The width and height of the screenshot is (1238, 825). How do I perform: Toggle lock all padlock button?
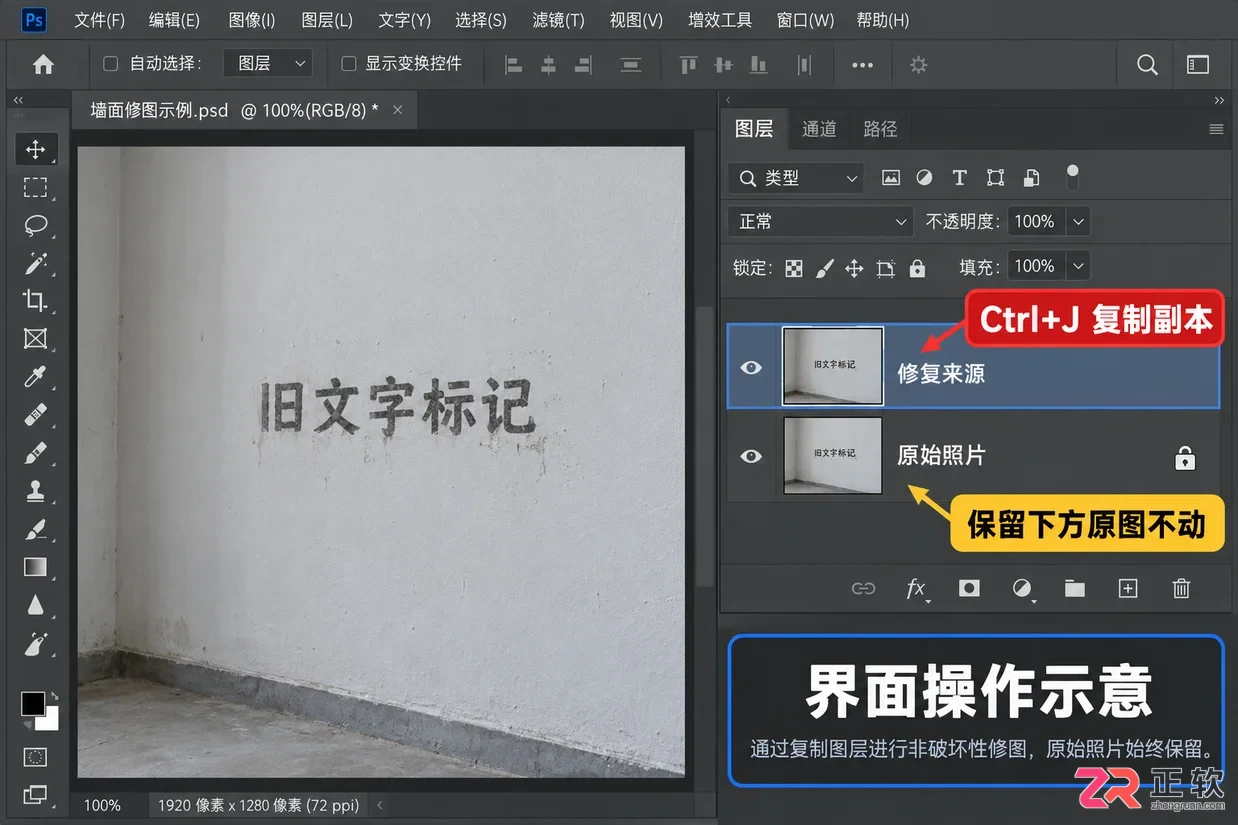click(917, 268)
